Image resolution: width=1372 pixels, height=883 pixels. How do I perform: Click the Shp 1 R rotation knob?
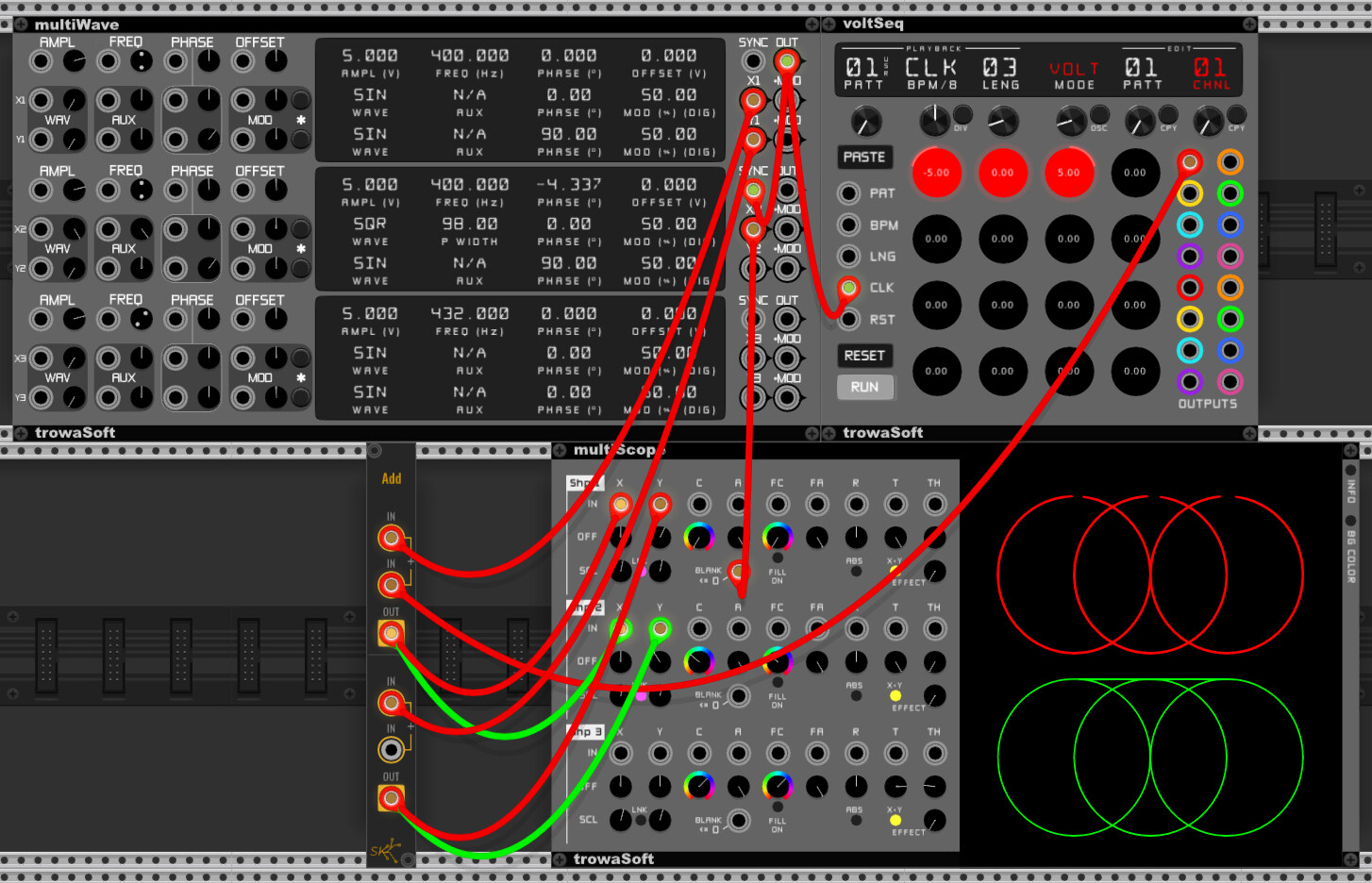tap(856, 537)
